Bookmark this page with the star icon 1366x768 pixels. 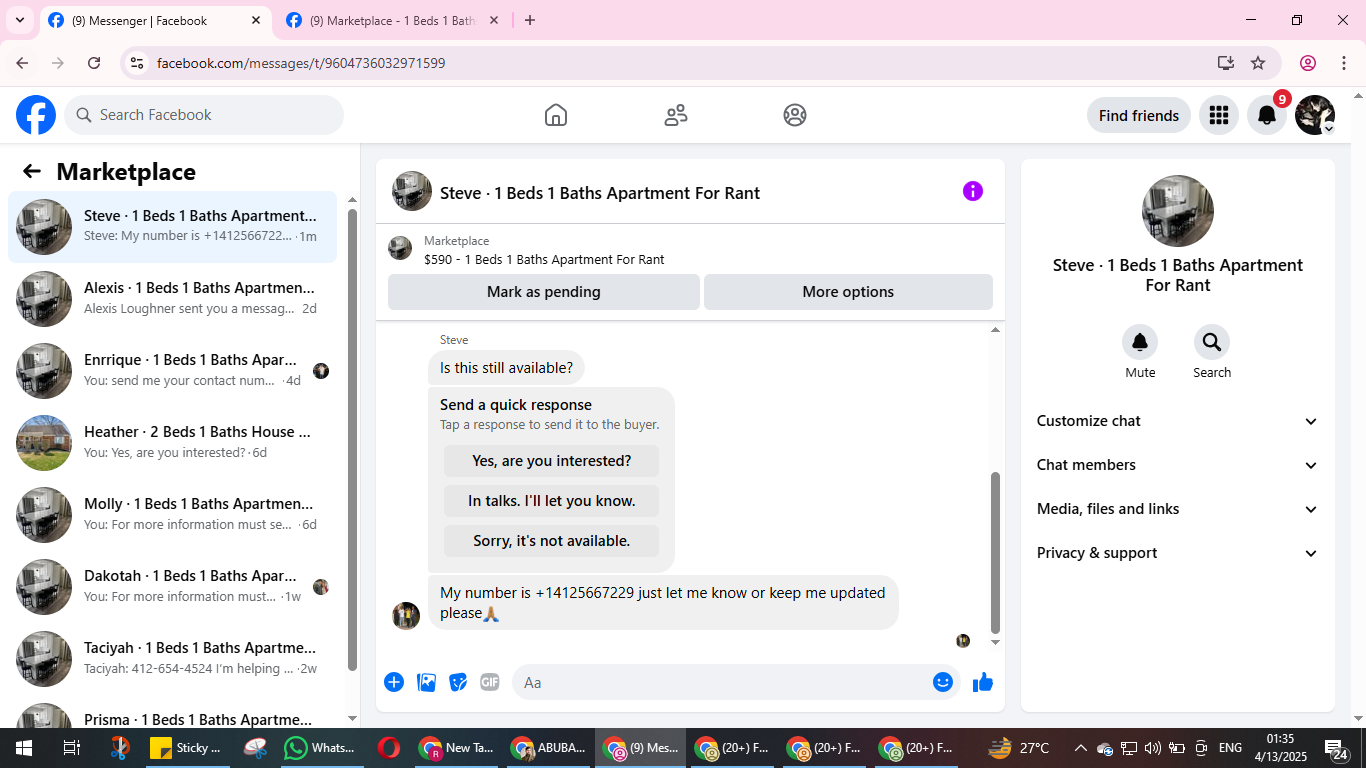tap(1258, 63)
